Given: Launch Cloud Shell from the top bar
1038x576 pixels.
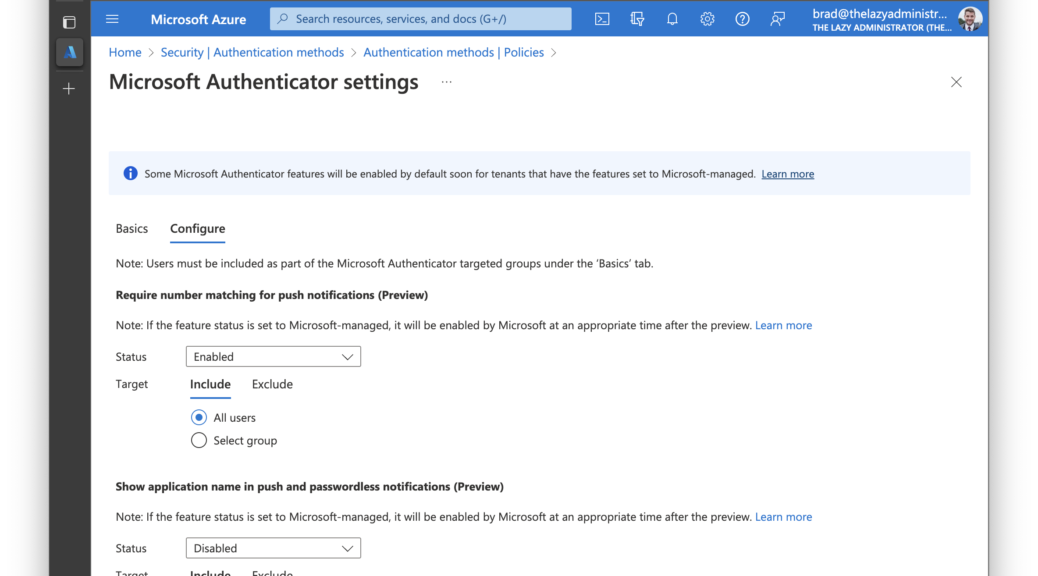Looking at the screenshot, I should click(602, 19).
